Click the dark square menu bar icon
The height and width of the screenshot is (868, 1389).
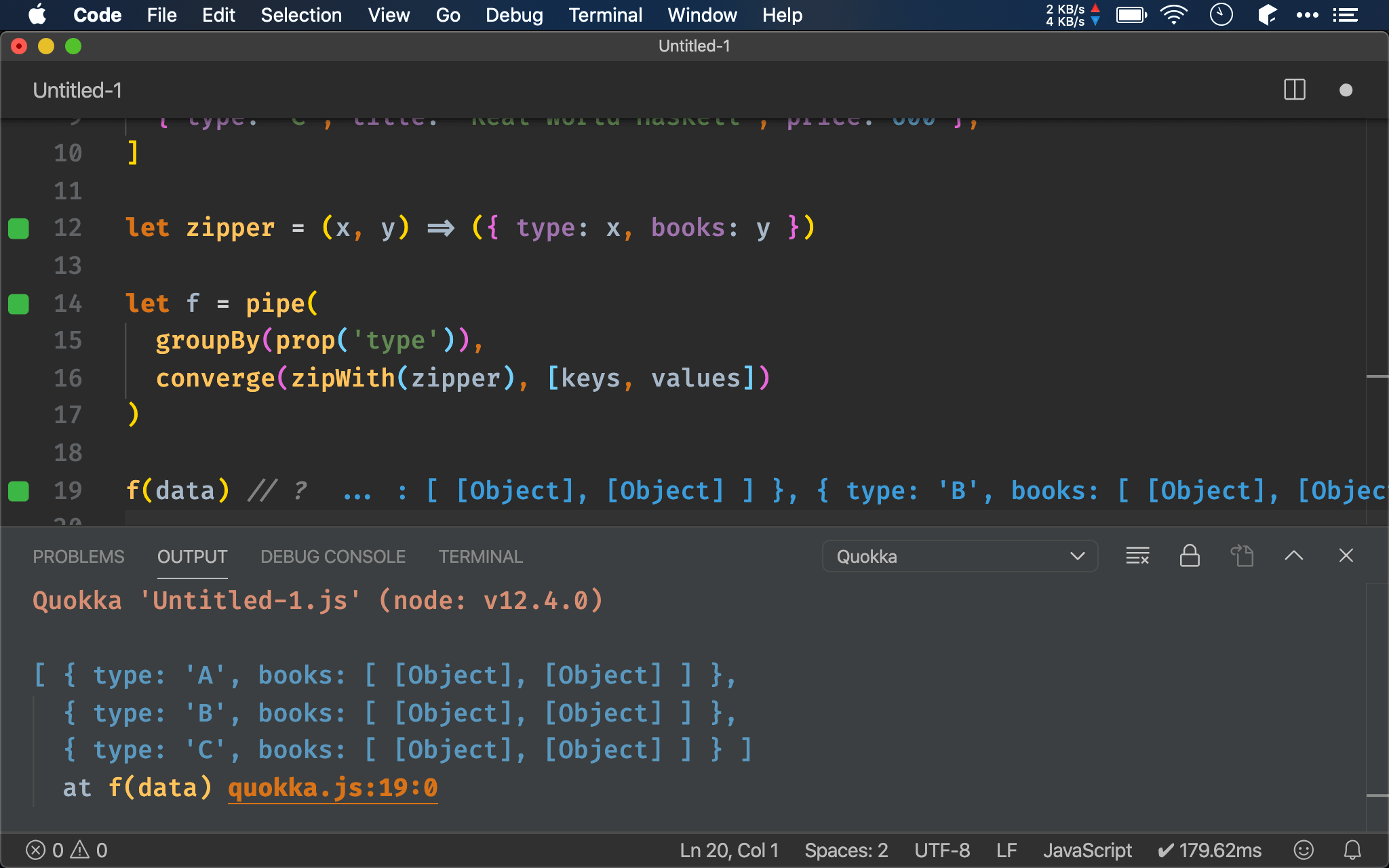click(x=1266, y=15)
